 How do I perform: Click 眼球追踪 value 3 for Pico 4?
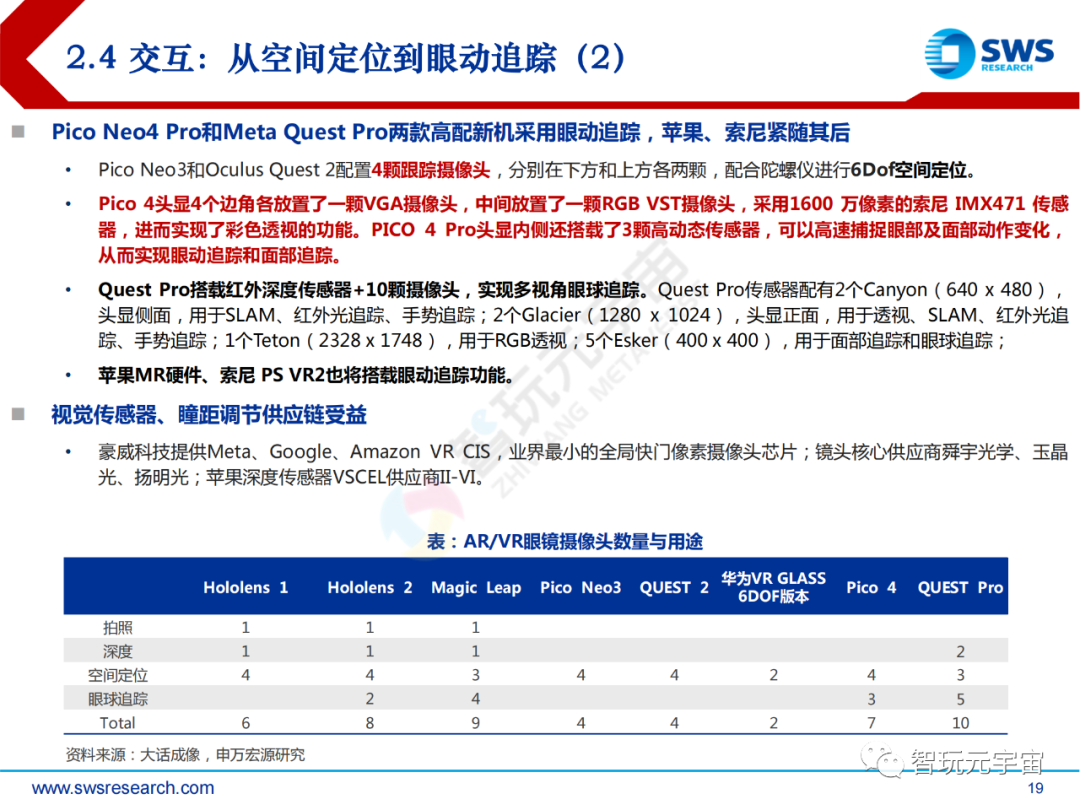[871, 699]
